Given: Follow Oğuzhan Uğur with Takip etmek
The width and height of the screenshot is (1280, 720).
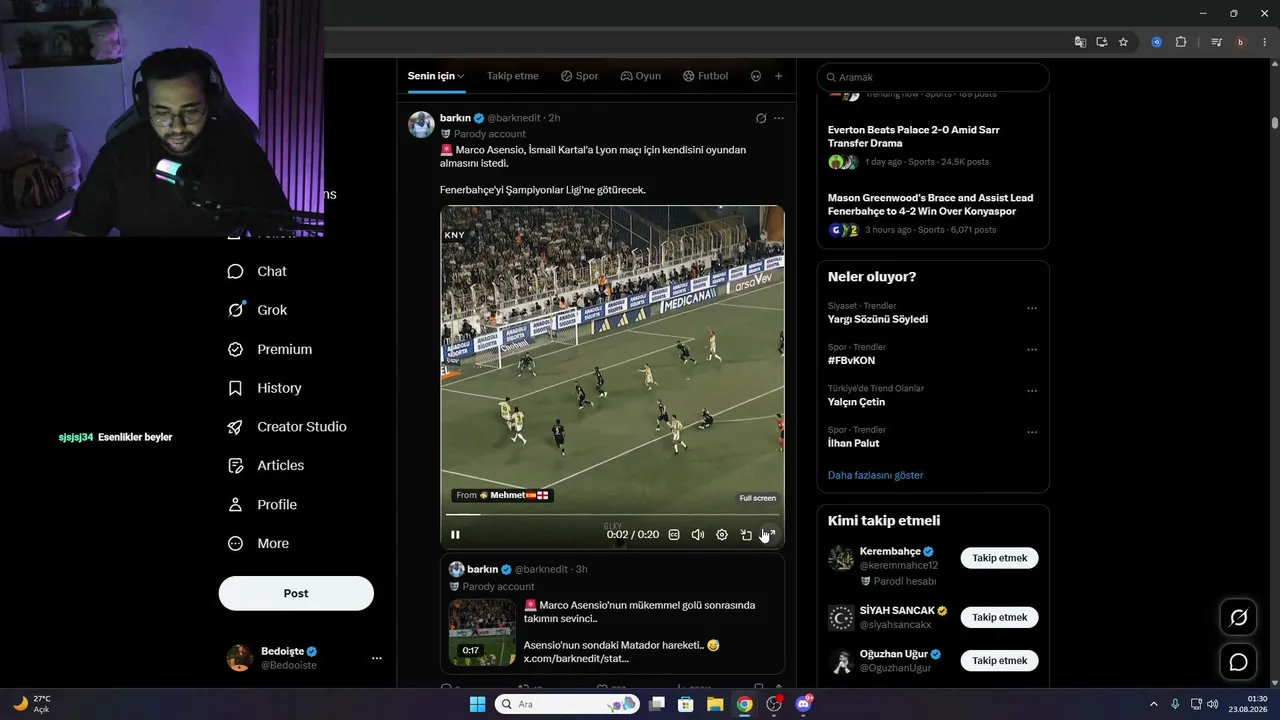Looking at the screenshot, I should (x=999, y=661).
